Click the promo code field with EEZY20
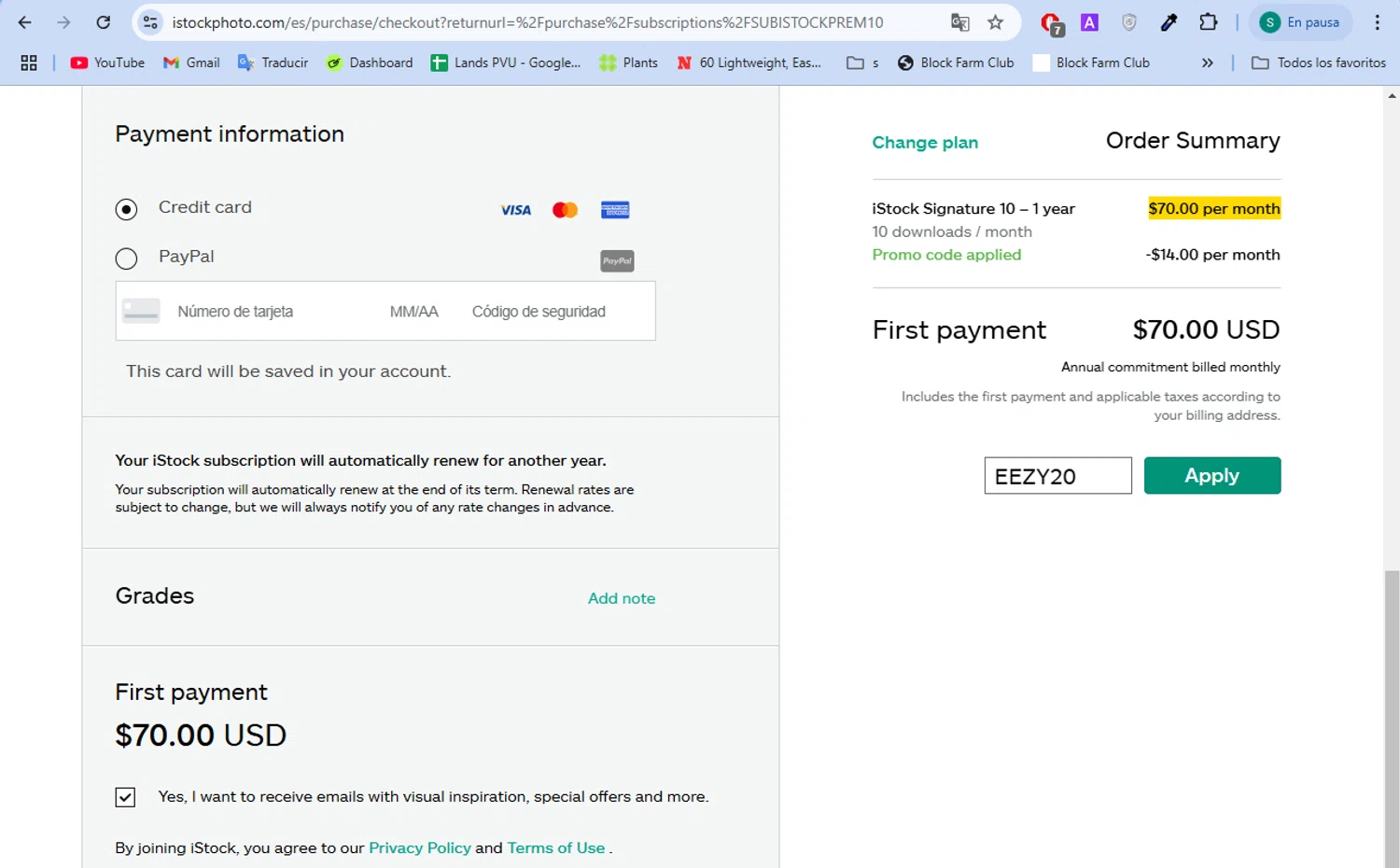Image resolution: width=1400 pixels, height=868 pixels. (x=1057, y=476)
